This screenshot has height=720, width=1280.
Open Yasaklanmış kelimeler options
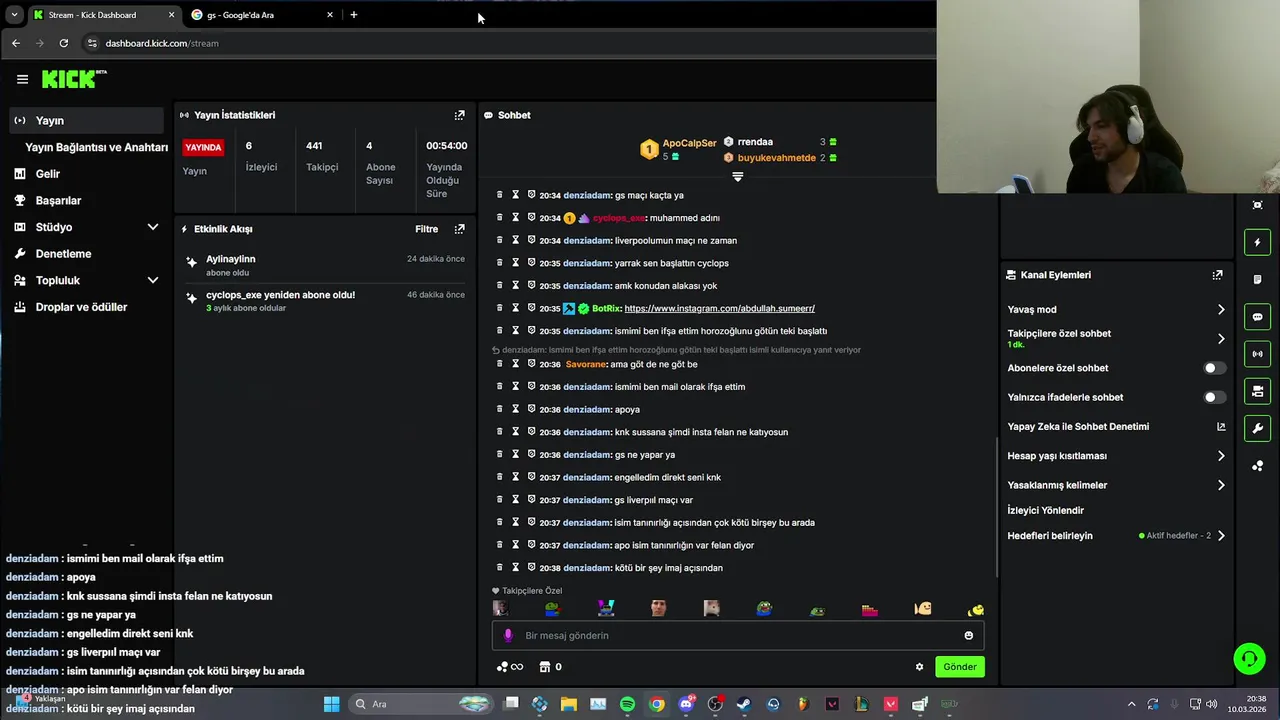(1221, 485)
